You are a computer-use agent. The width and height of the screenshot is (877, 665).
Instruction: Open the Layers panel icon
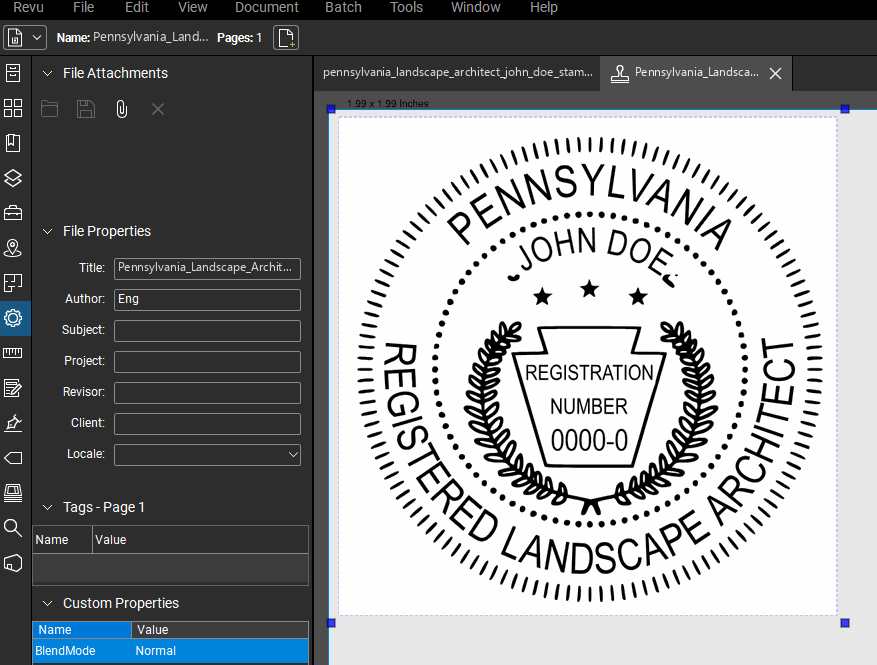coord(13,178)
